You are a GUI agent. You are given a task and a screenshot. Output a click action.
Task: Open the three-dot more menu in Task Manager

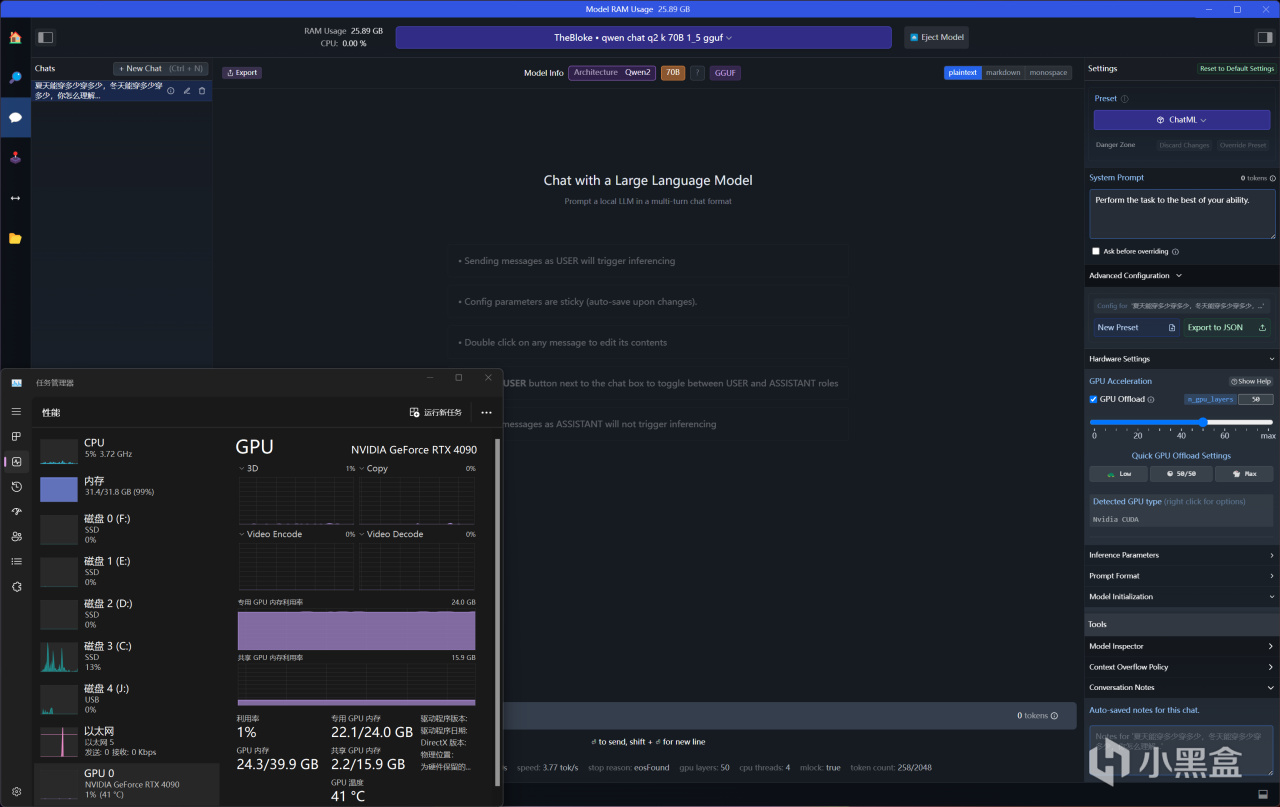click(486, 412)
